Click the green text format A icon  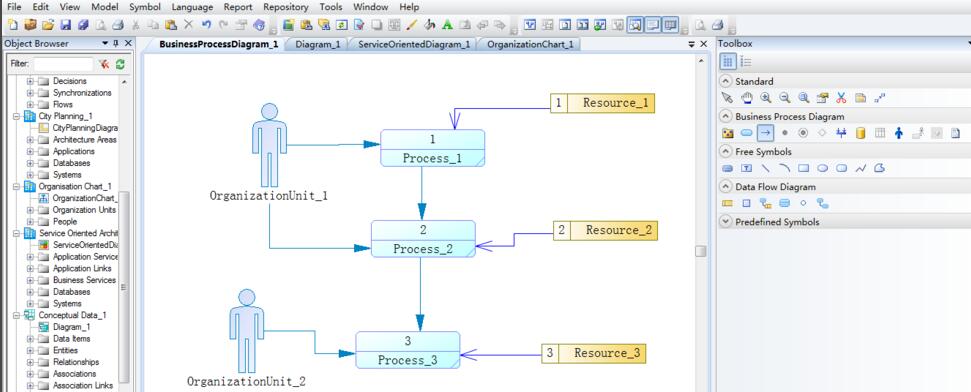point(447,25)
